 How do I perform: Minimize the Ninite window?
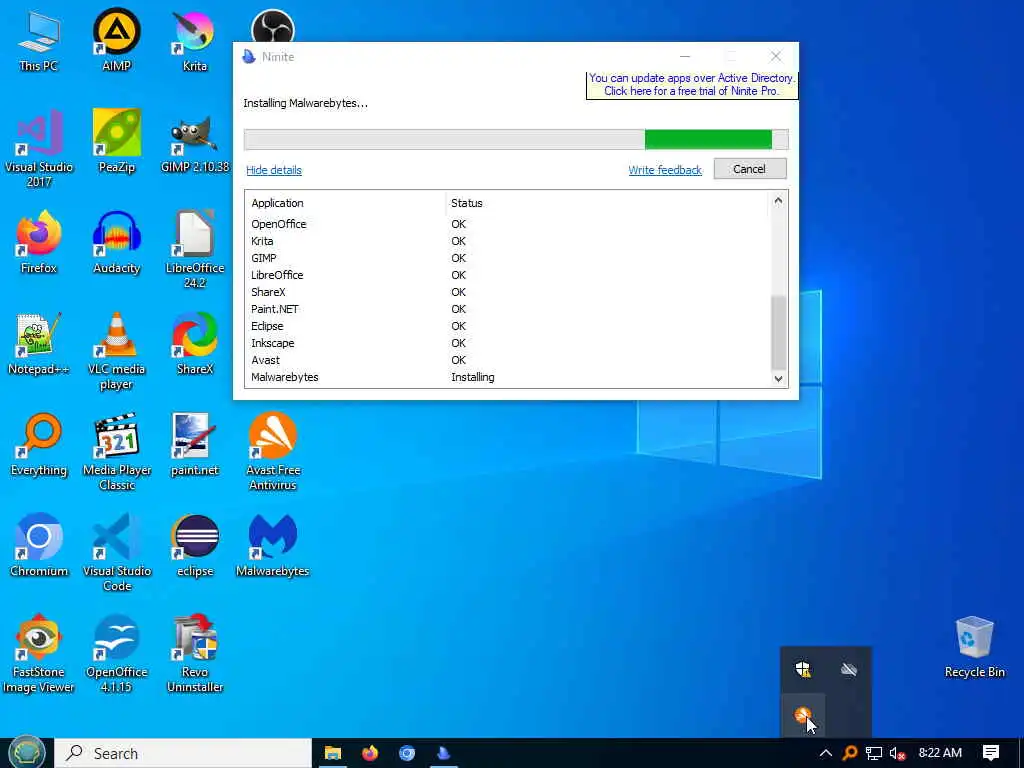tap(684, 56)
